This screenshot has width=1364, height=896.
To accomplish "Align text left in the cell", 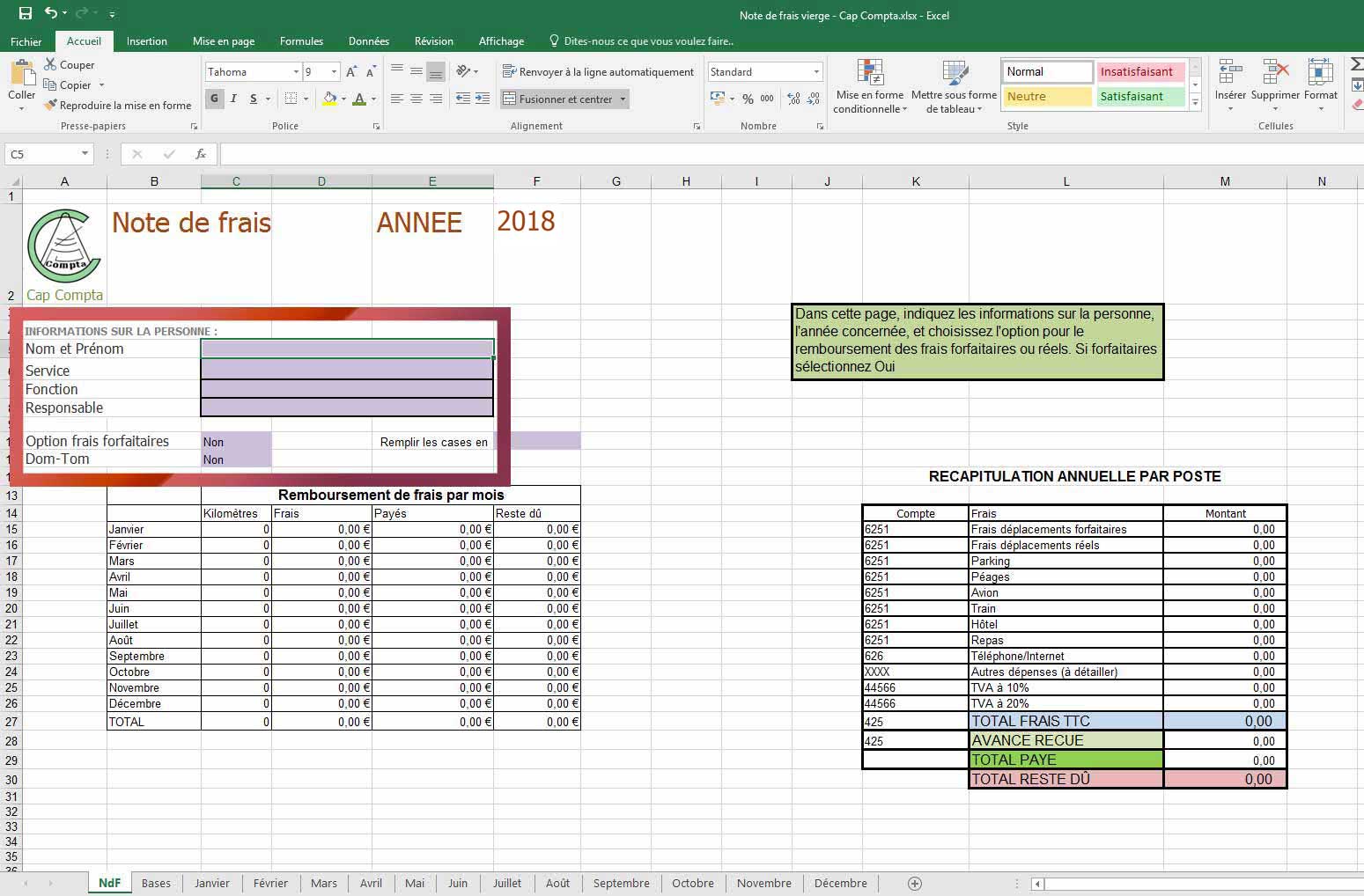I will pos(397,99).
